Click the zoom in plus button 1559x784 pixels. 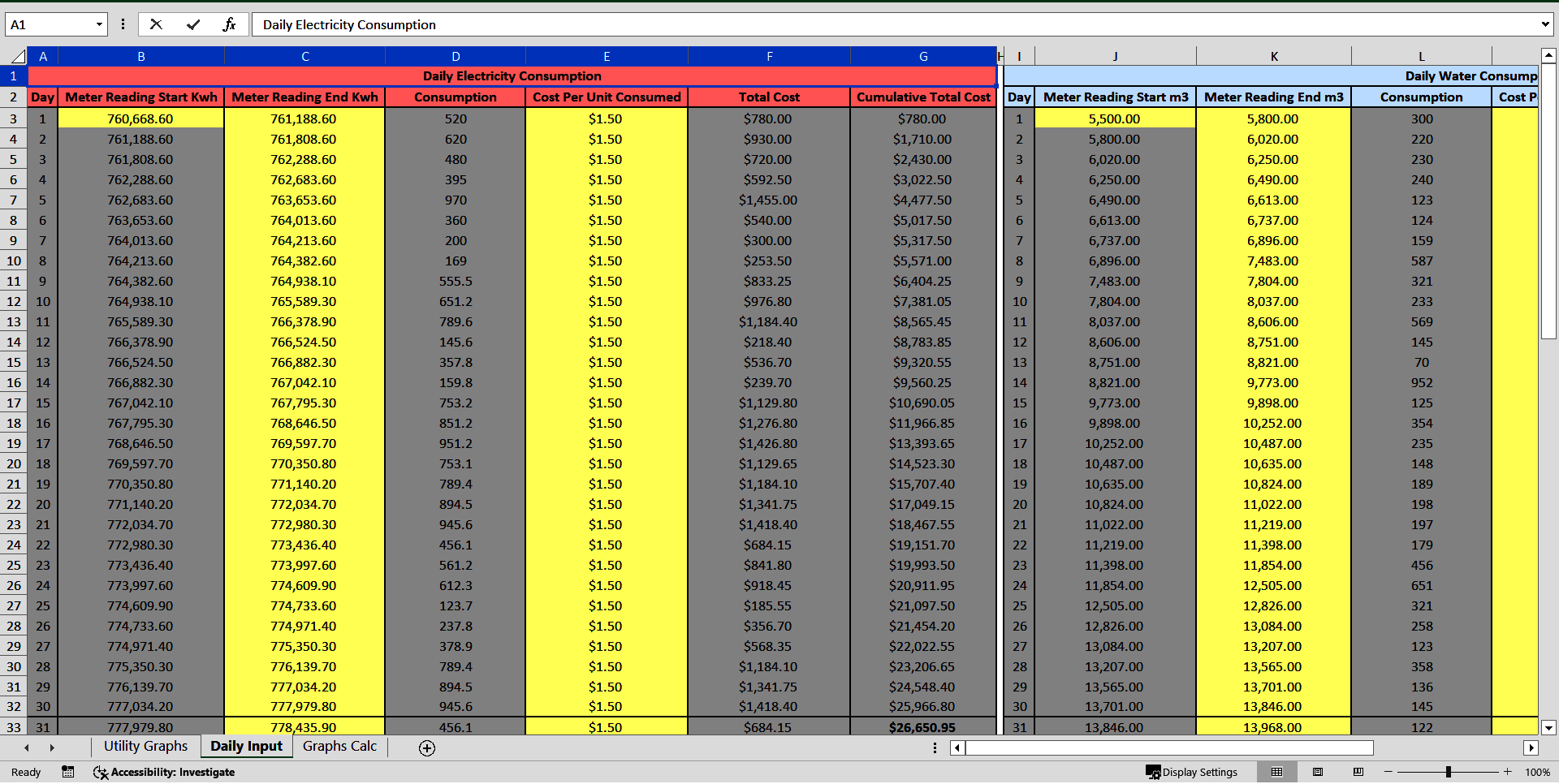(1508, 772)
